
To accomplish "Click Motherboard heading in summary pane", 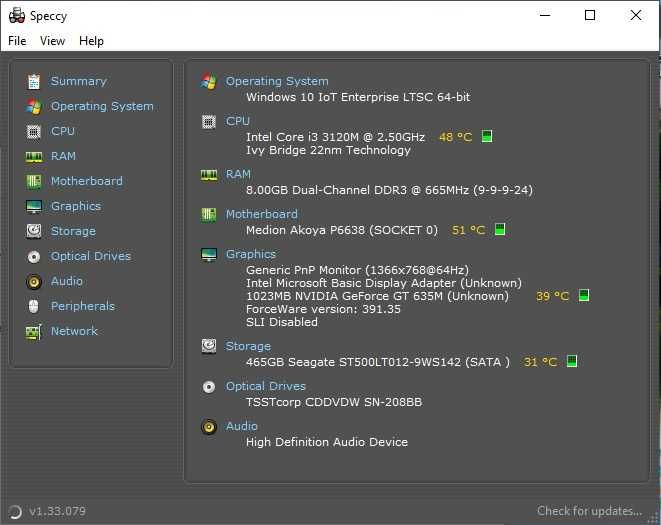I will [x=262, y=214].
